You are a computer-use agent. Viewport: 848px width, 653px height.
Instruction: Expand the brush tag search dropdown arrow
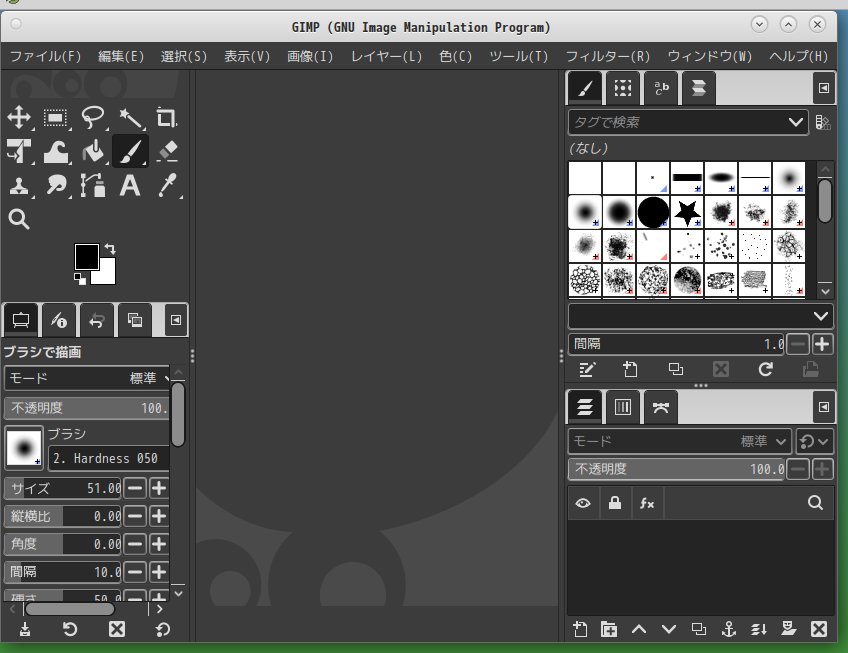796,122
